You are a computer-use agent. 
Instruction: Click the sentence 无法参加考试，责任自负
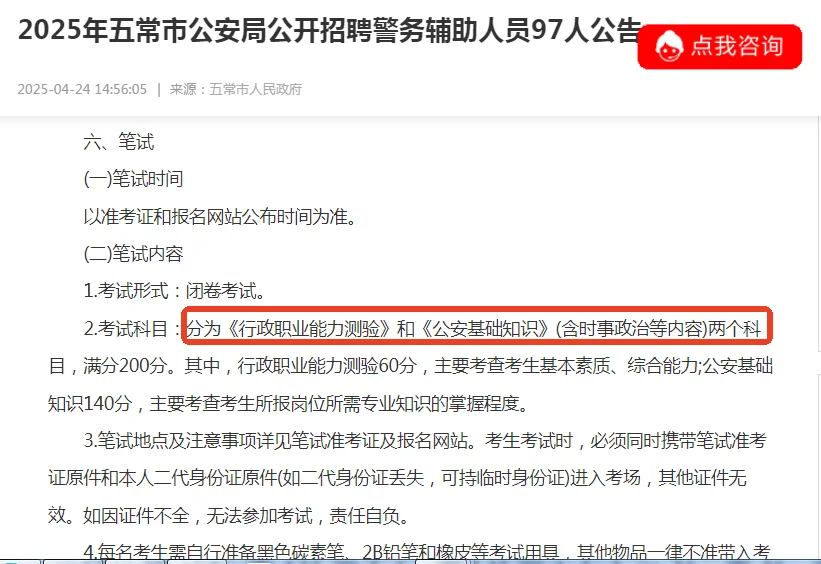307,516
